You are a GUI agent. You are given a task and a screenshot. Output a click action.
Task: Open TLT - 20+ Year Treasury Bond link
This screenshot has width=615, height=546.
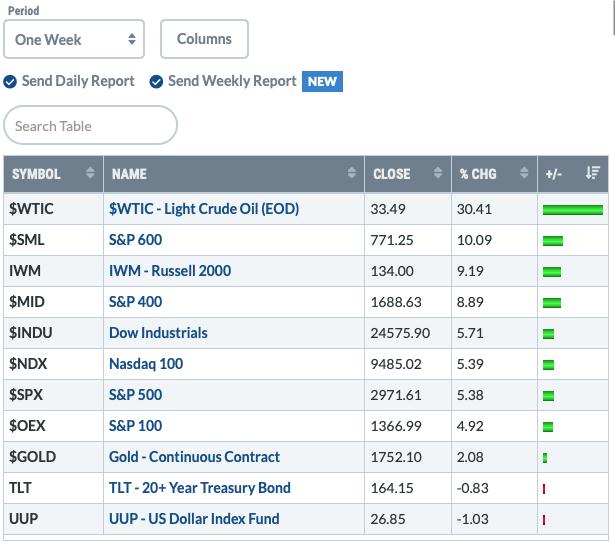[200, 488]
